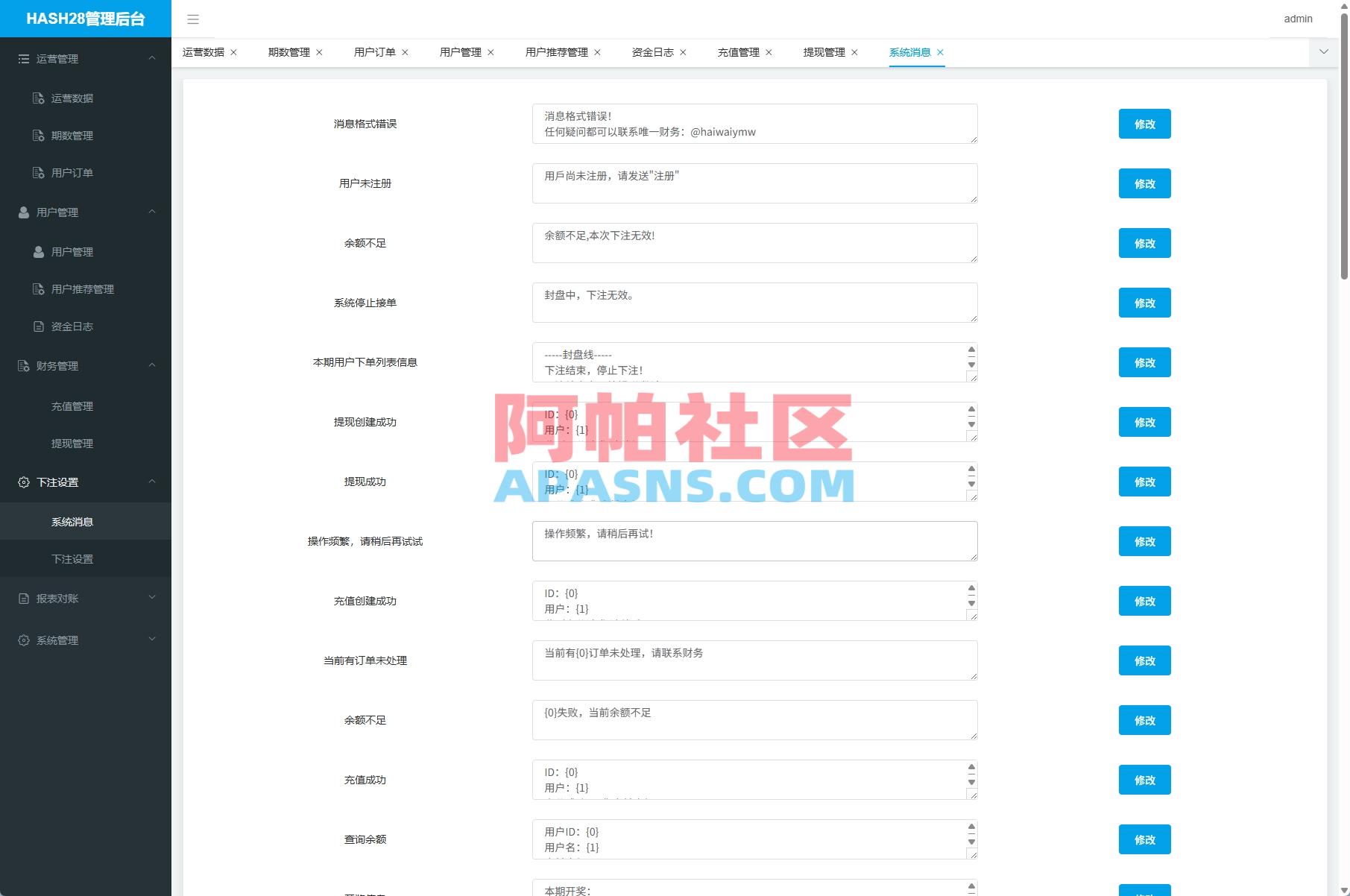The width and height of the screenshot is (1350, 896).
Task: Switch to the 充值管理 tab
Action: pos(739,52)
